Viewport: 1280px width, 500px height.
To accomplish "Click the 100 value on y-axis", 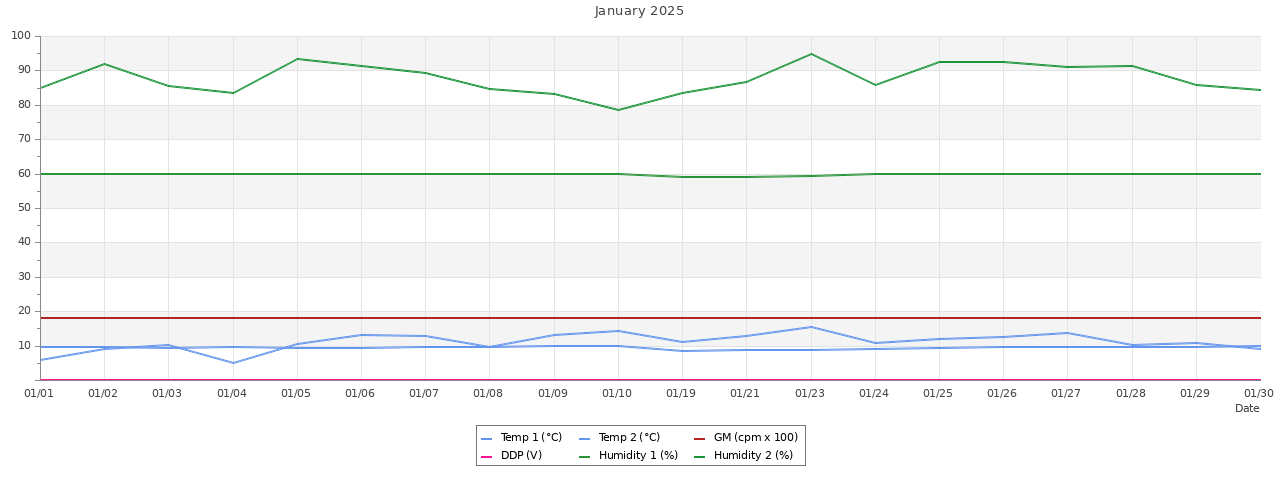I will (x=21, y=36).
